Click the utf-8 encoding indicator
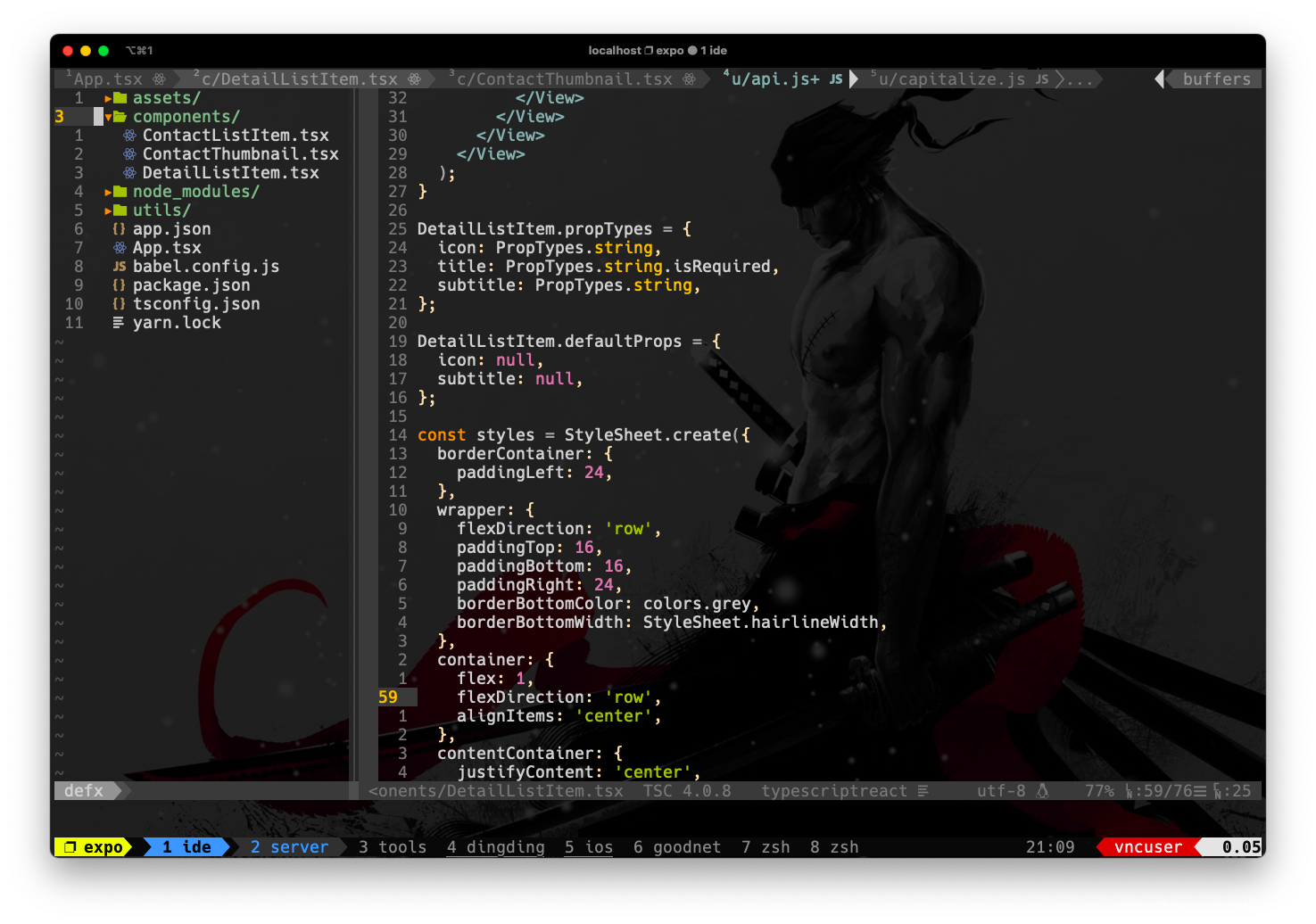 click(1001, 791)
